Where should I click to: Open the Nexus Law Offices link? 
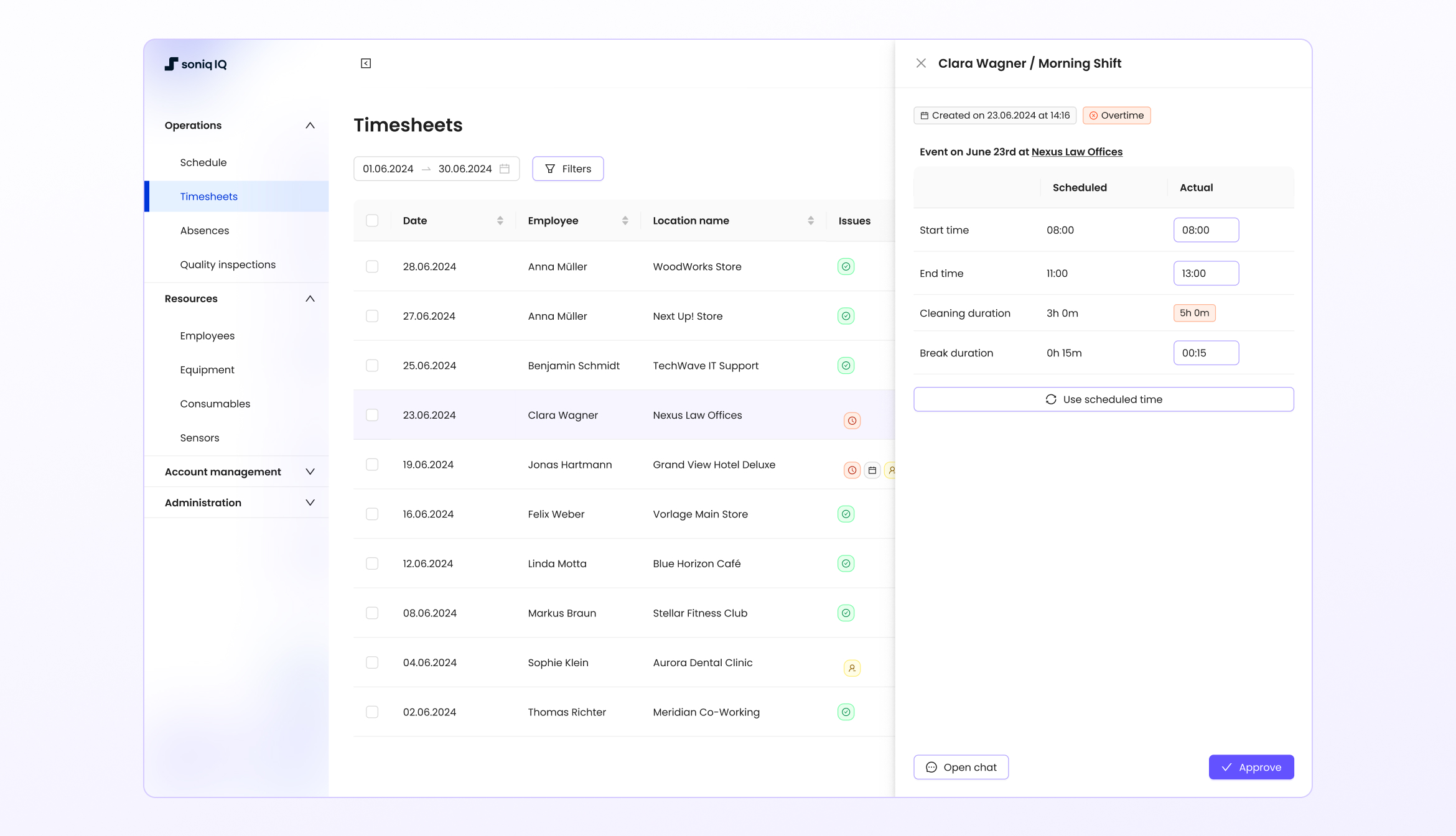[1077, 152]
